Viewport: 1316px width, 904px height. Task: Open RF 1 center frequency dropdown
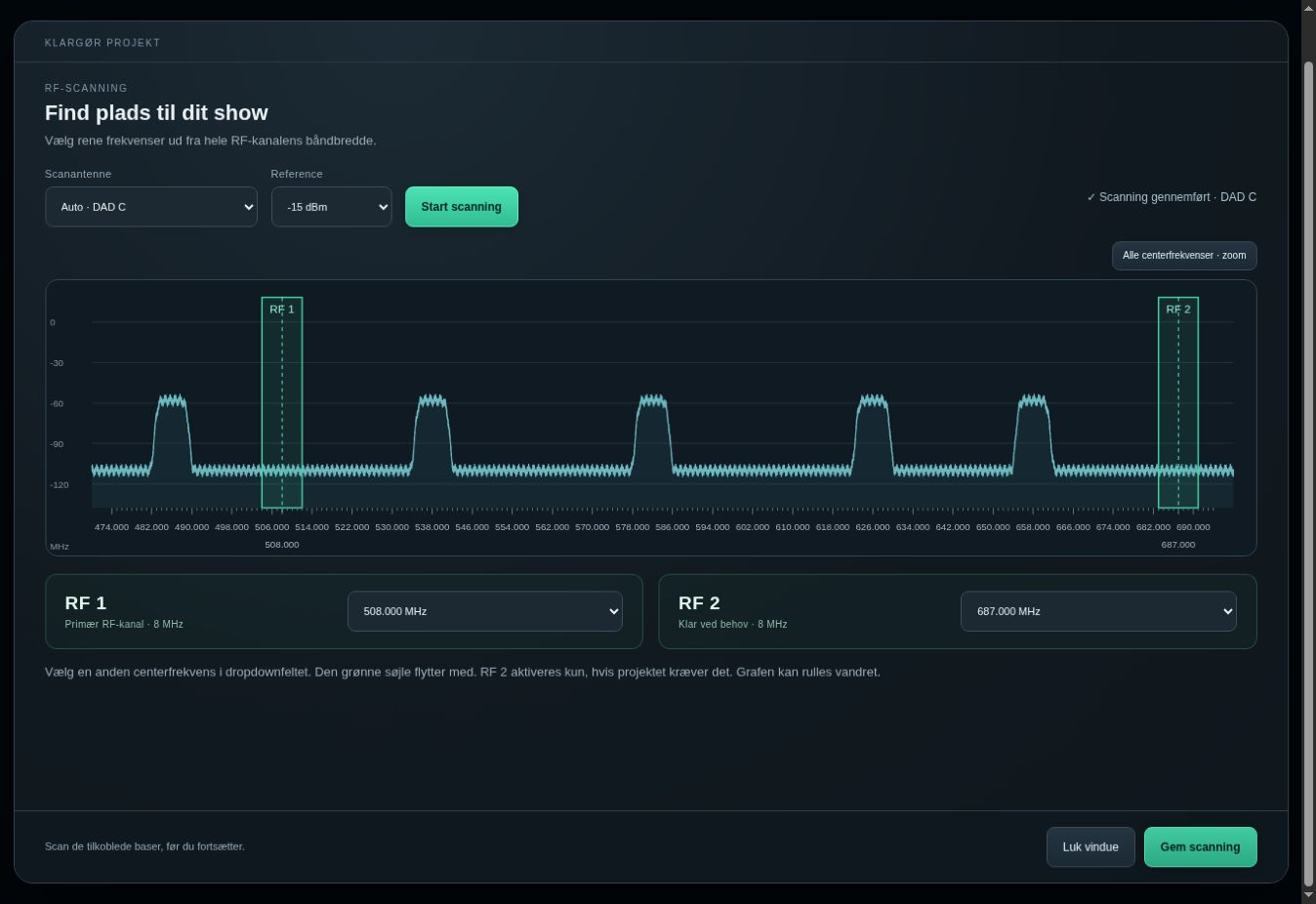485,611
